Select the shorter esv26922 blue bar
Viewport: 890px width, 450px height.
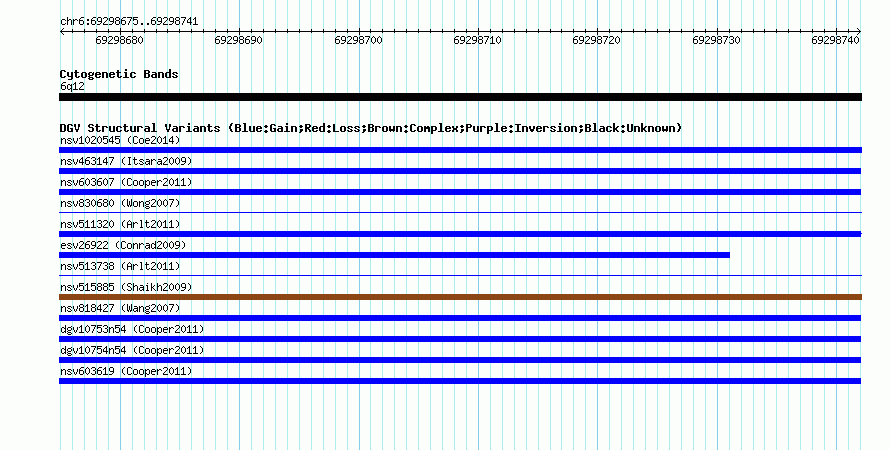tap(394, 255)
